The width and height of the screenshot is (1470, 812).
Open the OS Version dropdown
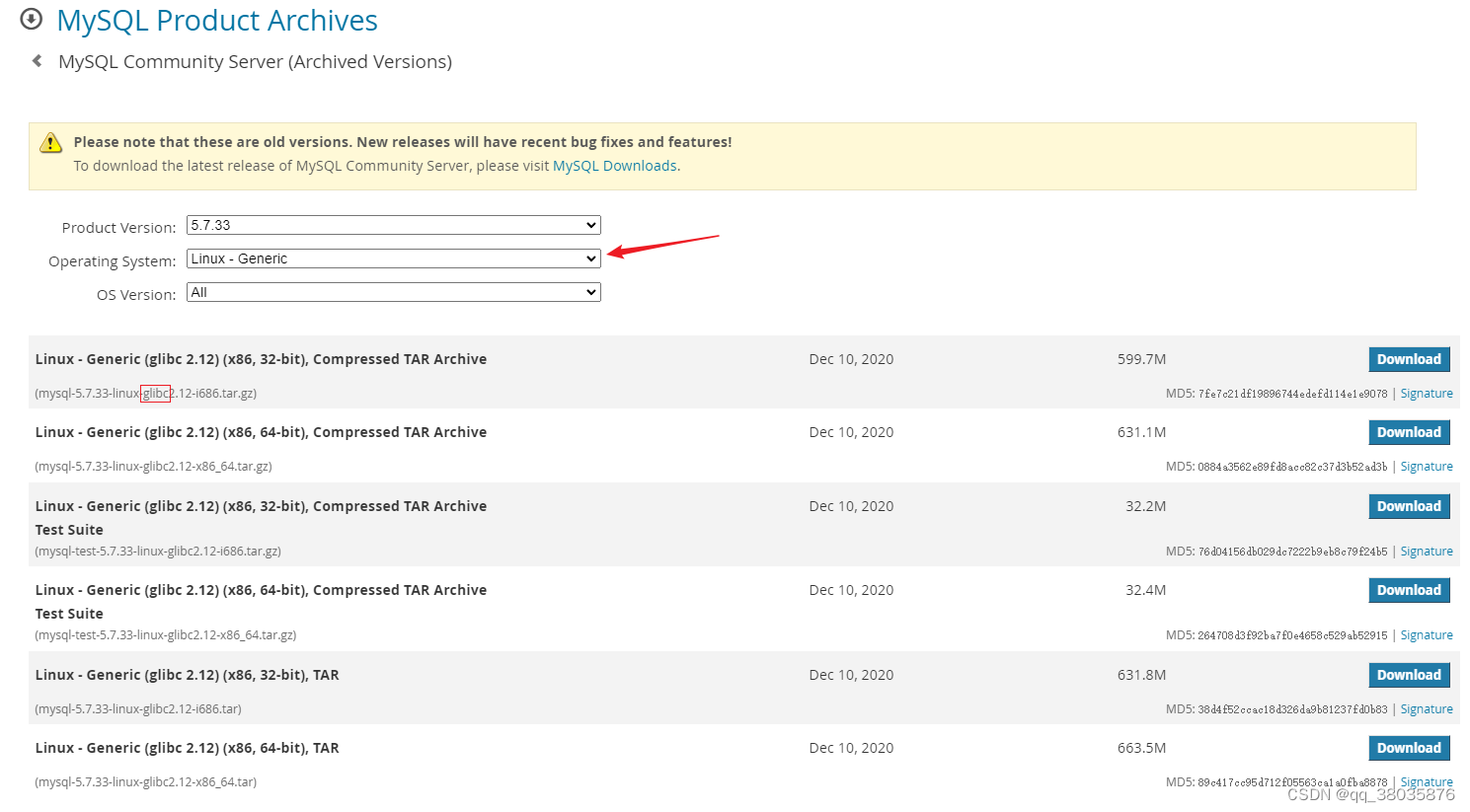(393, 292)
